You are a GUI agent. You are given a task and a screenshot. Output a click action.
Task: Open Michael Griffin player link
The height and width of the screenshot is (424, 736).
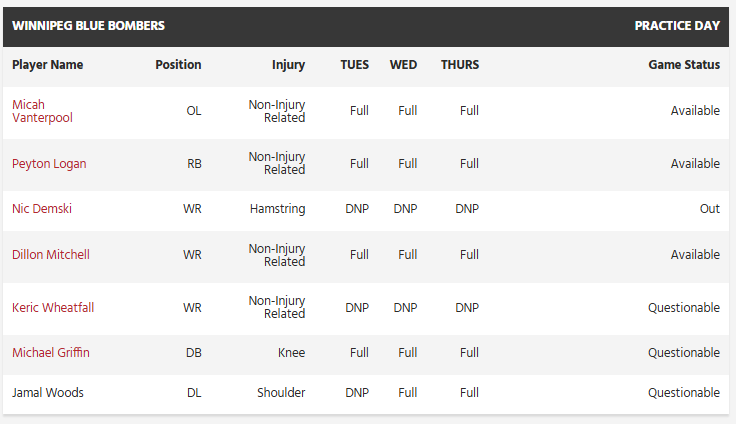click(x=51, y=353)
